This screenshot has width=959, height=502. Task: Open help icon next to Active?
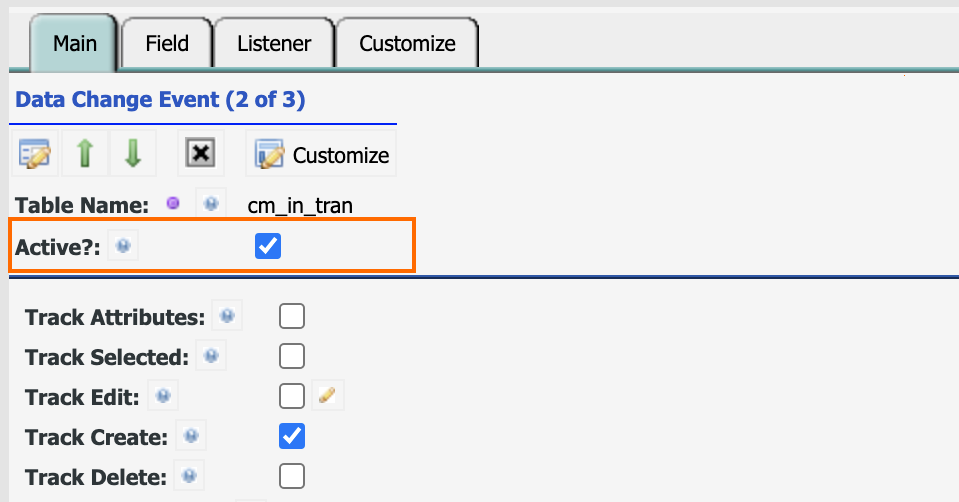coord(123,246)
